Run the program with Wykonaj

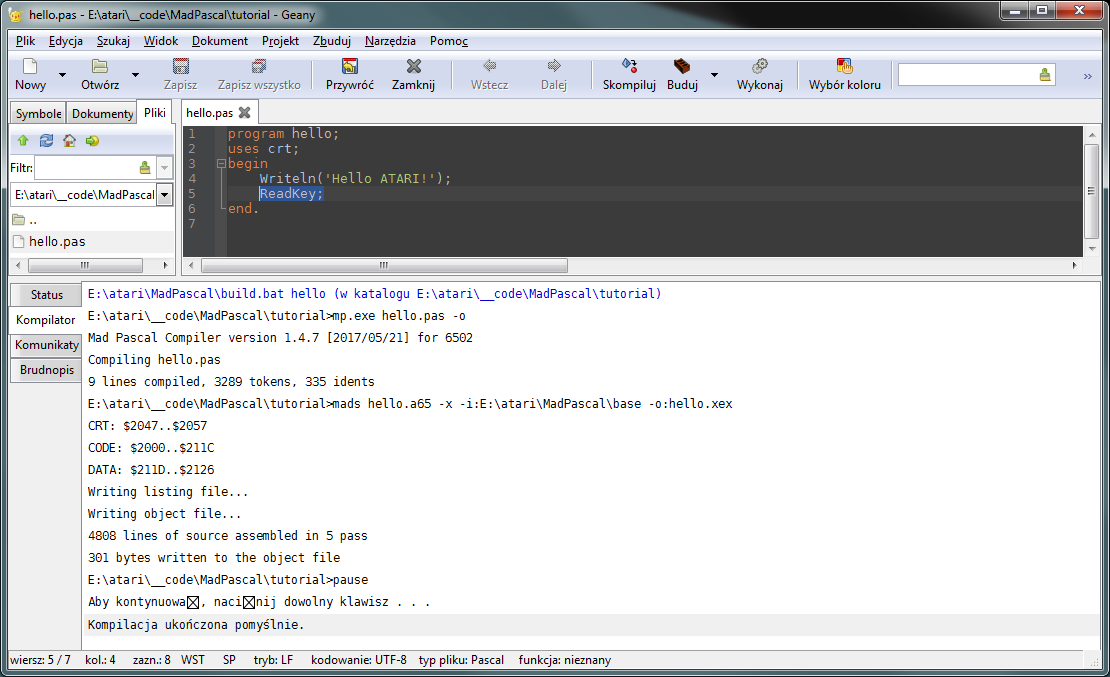759,67
